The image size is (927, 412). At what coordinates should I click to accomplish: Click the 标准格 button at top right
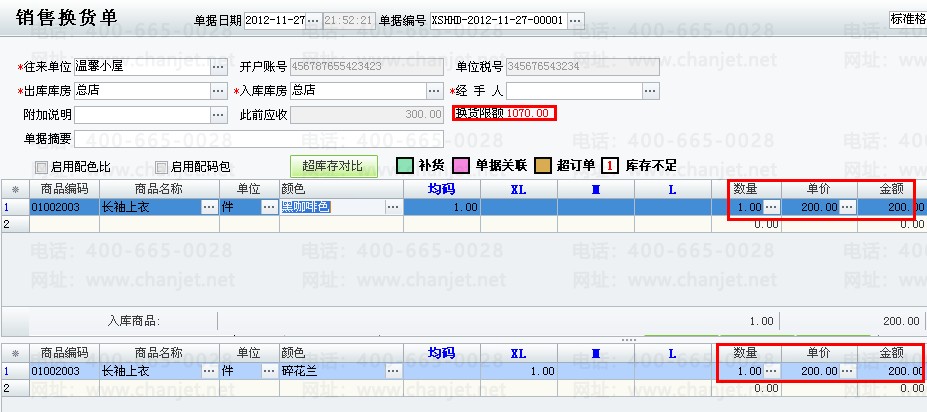point(906,17)
